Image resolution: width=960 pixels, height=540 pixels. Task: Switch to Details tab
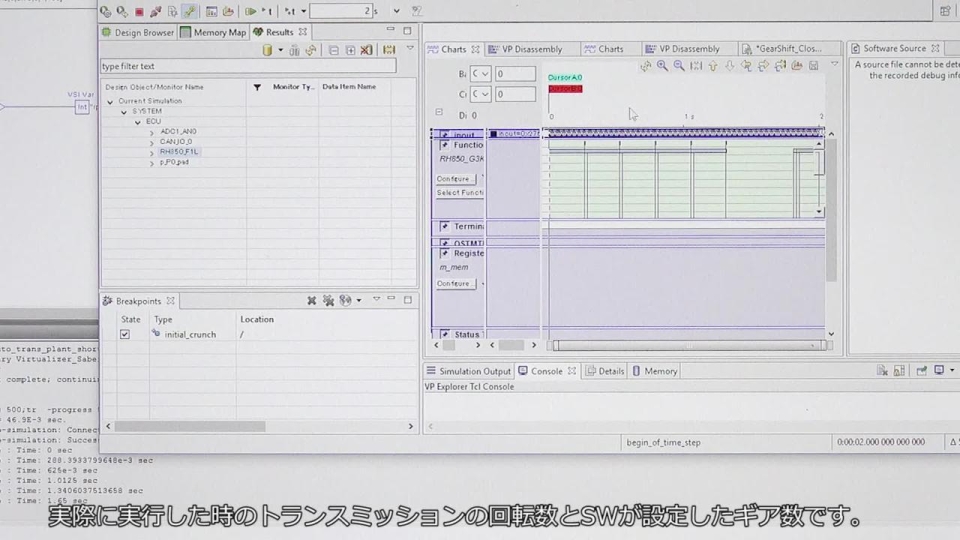(605, 371)
